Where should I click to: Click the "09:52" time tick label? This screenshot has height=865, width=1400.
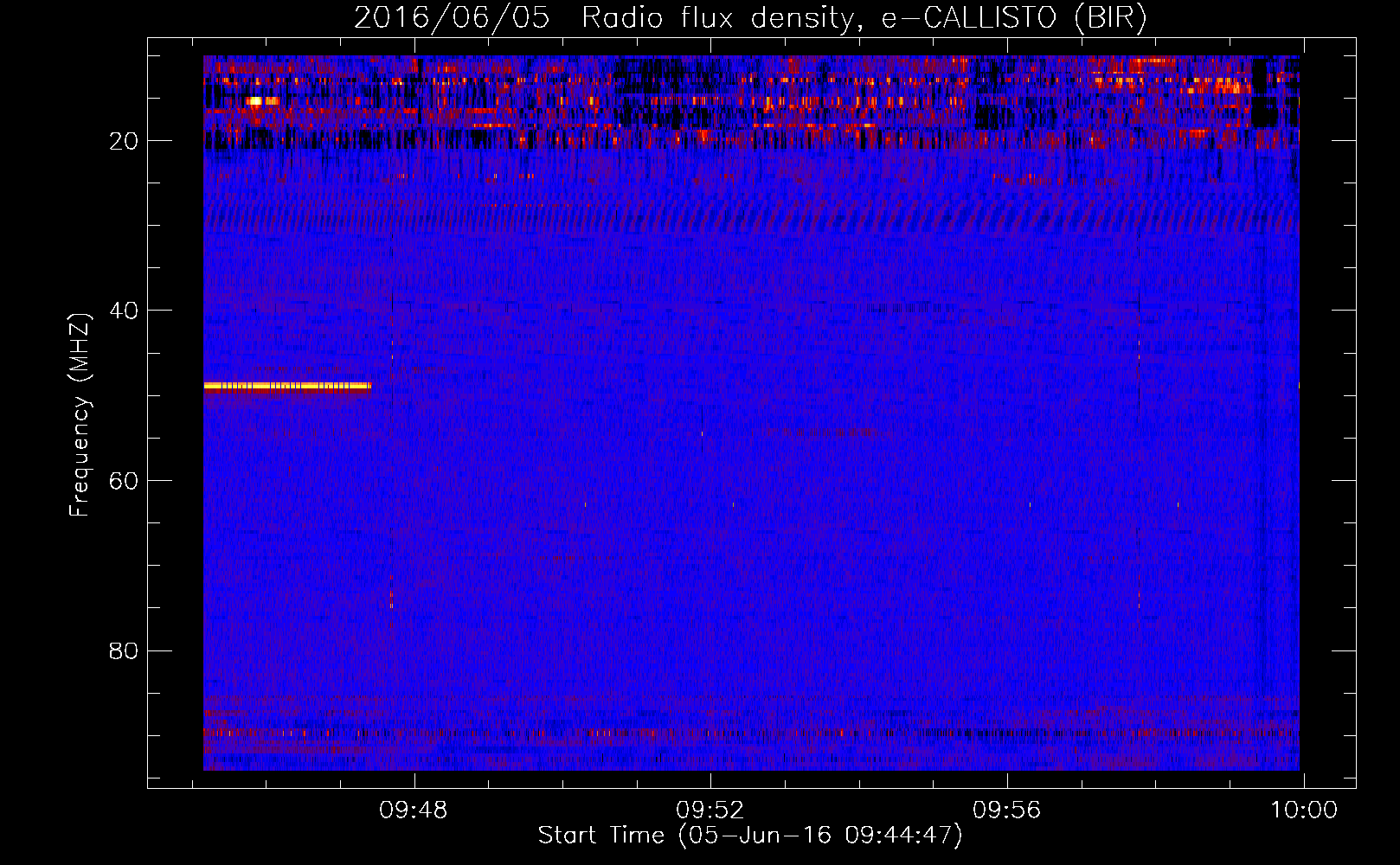pos(710,811)
